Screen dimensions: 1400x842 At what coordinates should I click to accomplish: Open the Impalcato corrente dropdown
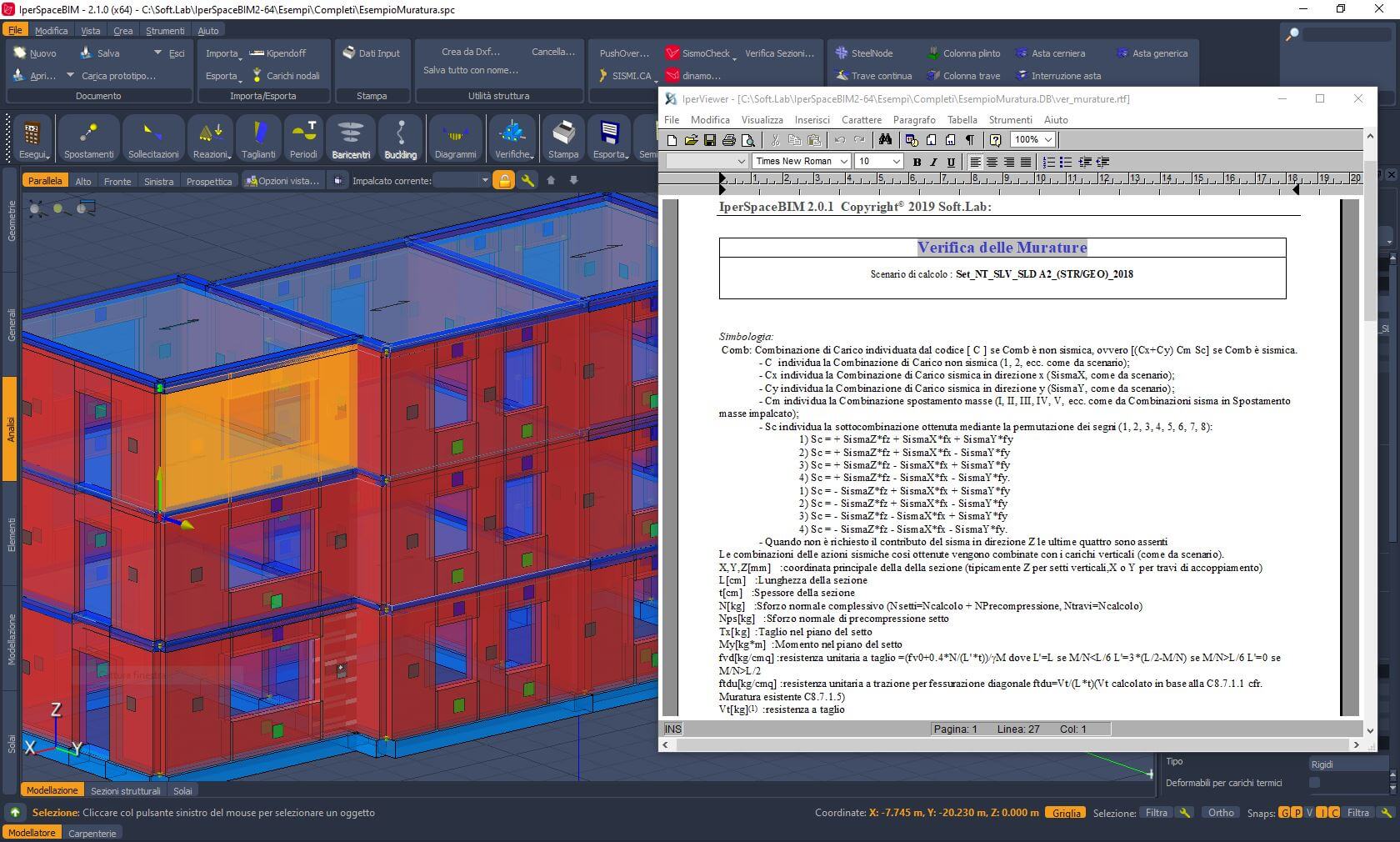coord(485,181)
